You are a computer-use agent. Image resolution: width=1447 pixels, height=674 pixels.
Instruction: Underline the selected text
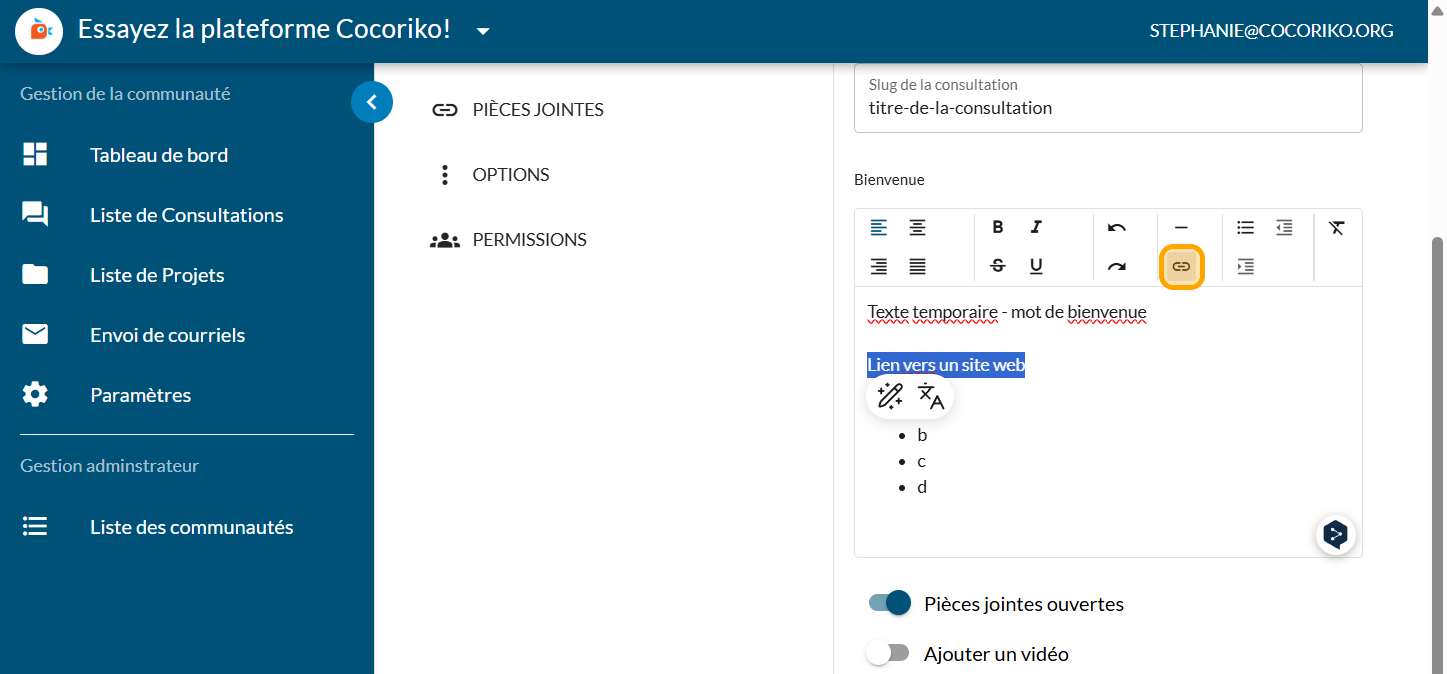tap(1036, 266)
